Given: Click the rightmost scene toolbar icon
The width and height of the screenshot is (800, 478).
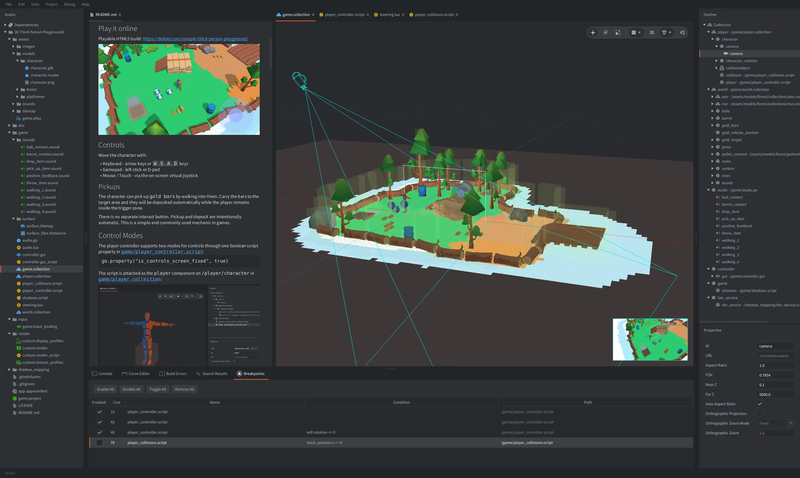Looking at the screenshot, I should (x=682, y=32).
